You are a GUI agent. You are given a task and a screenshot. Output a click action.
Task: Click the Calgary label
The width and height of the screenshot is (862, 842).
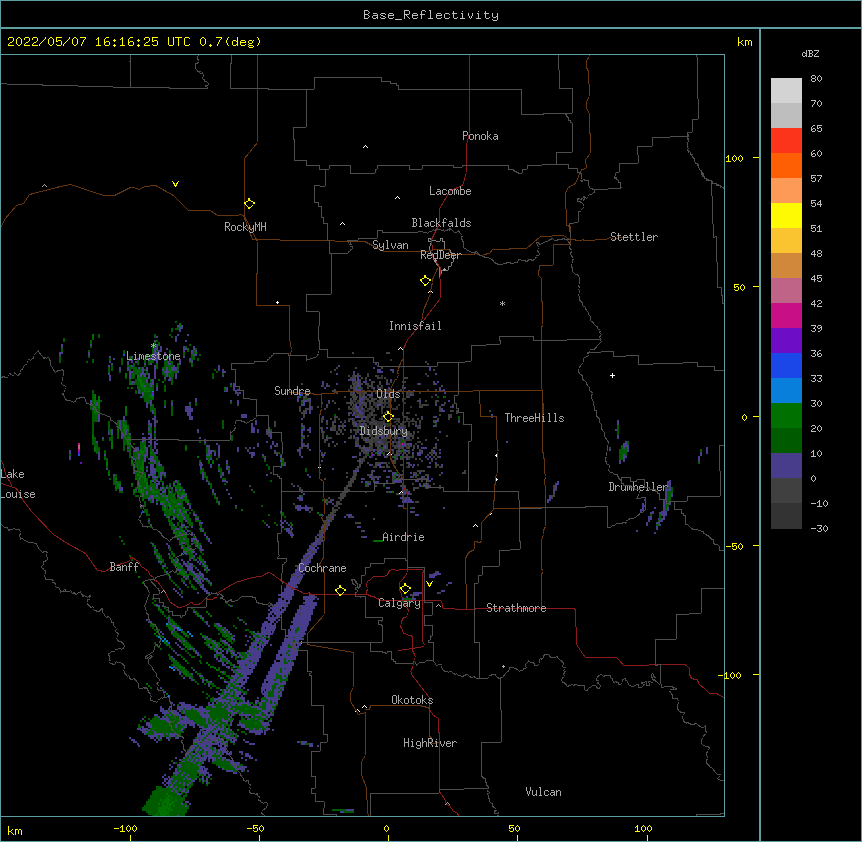coord(399,603)
